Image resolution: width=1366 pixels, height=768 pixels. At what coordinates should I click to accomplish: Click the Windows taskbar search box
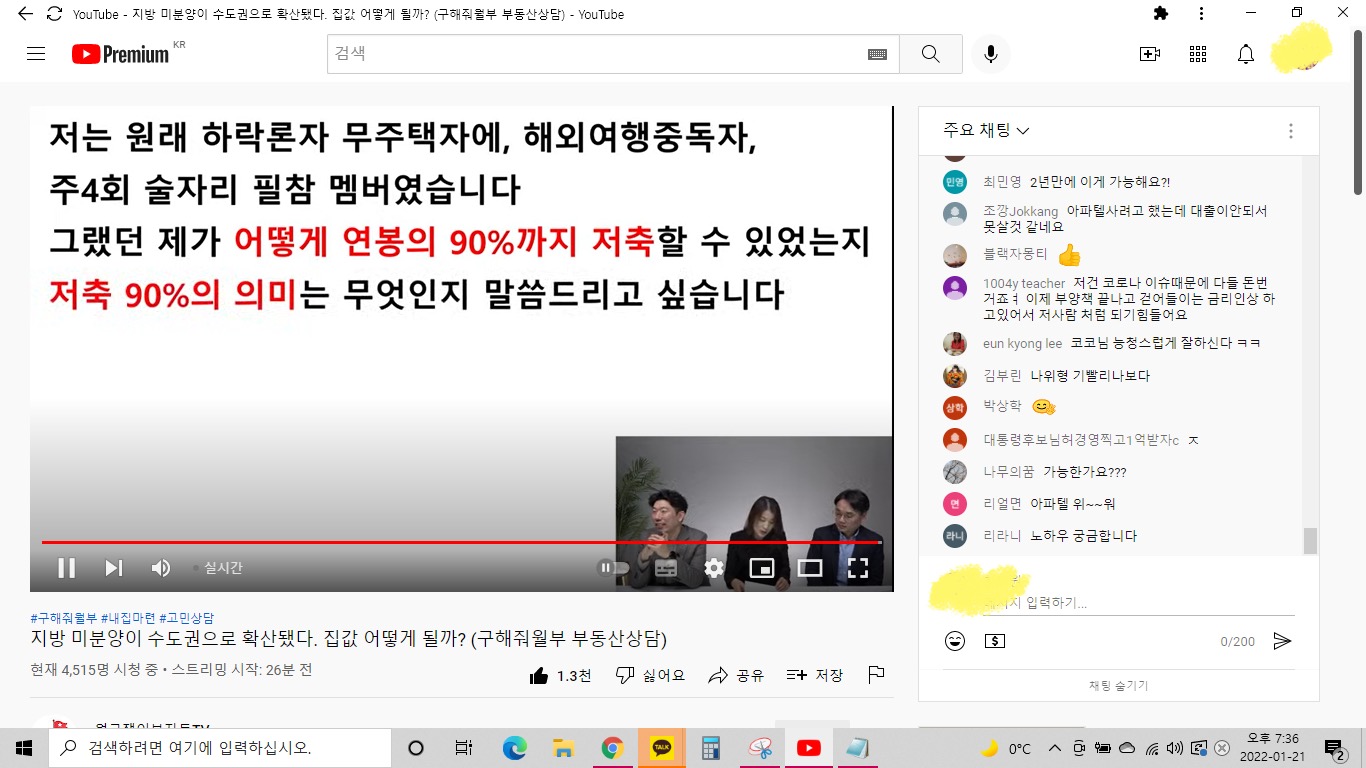click(220, 748)
